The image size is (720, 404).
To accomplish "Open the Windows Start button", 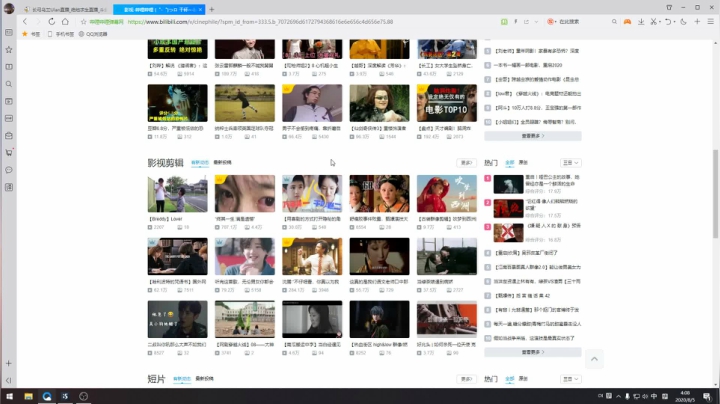I will point(9,396).
